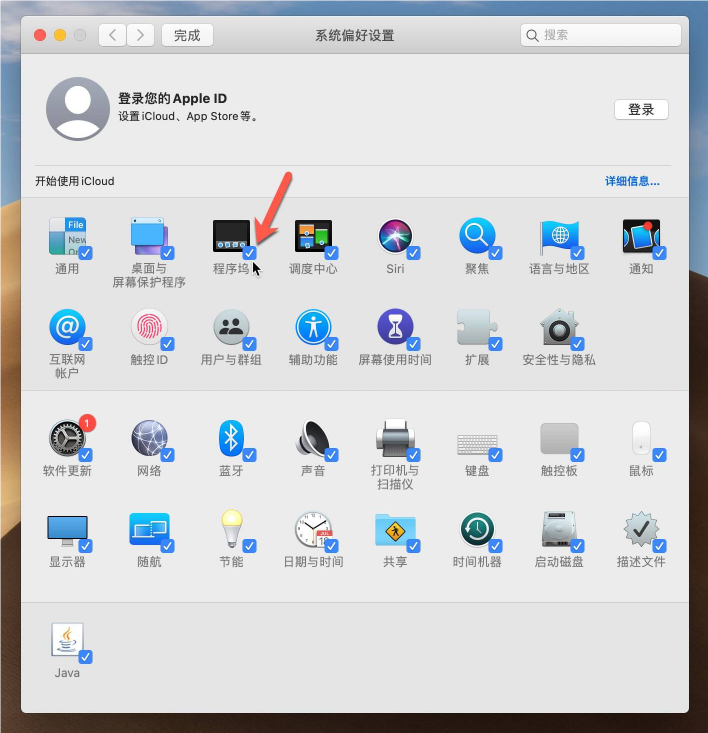Open the 声音 speaker icon
This screenshot has height=733, width=708.
point(313,438)
